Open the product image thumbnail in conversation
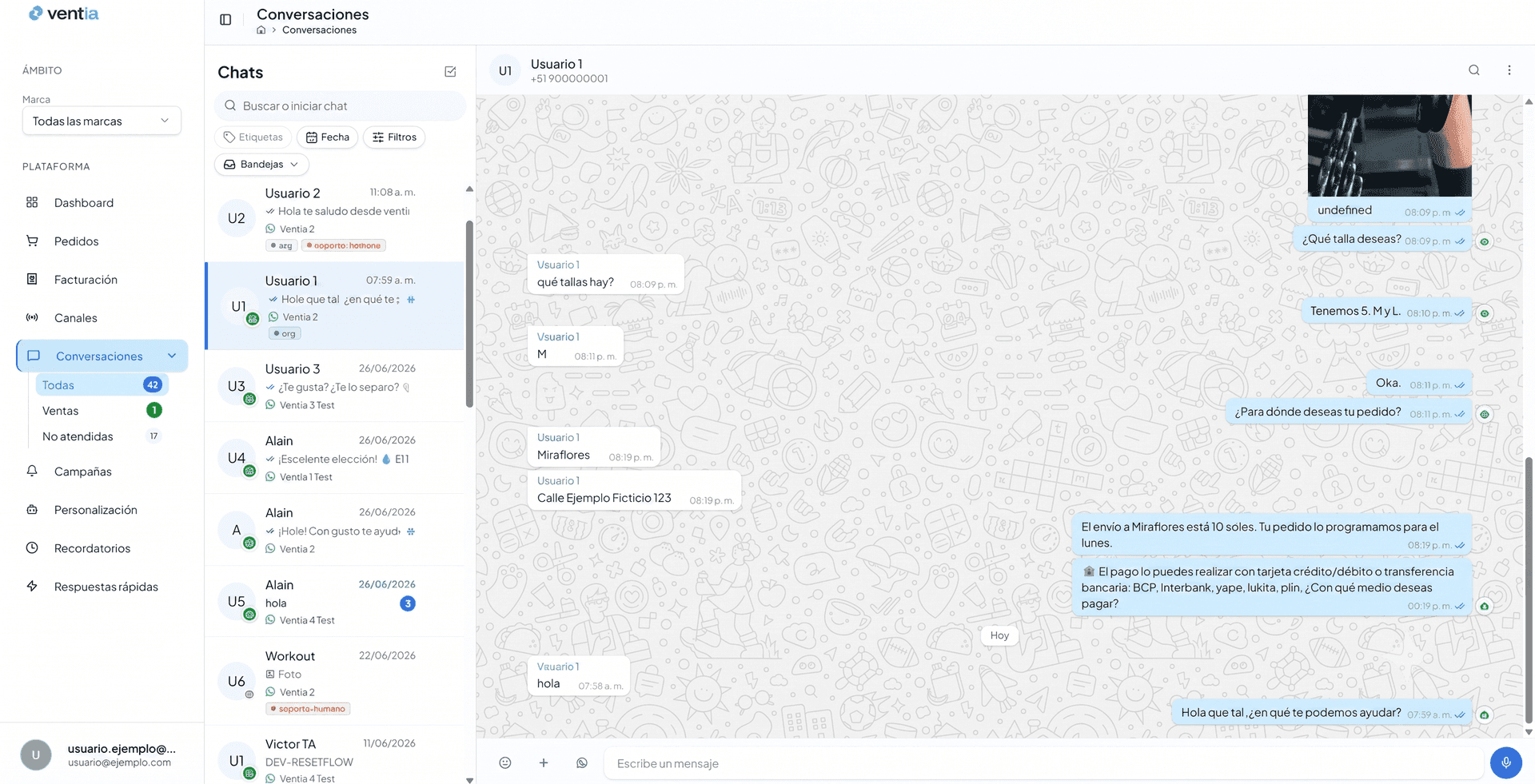Image resolution: width=1535 pixels, height=784 pixels. tap(1389, 145)
